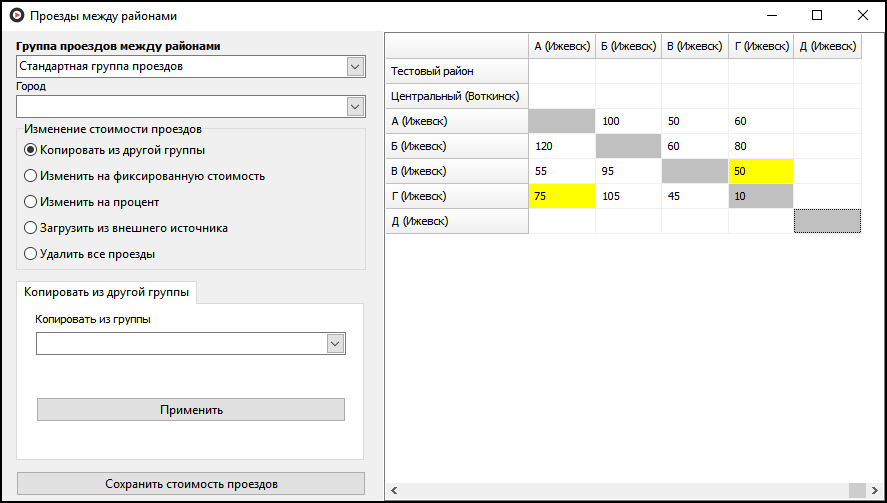This screenshot has width=887, height=503.
Task: Expand the 'Город' dropdown list
Action: coord(355,107)
